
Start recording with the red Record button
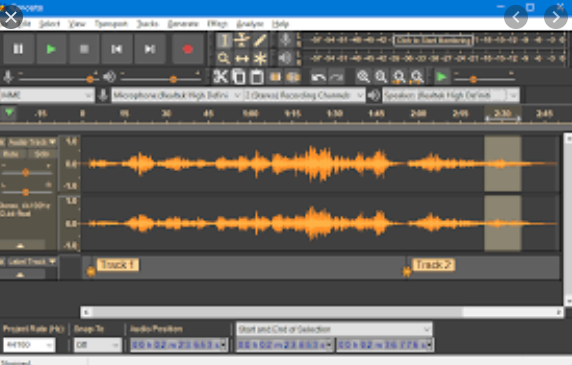(188, 49)
